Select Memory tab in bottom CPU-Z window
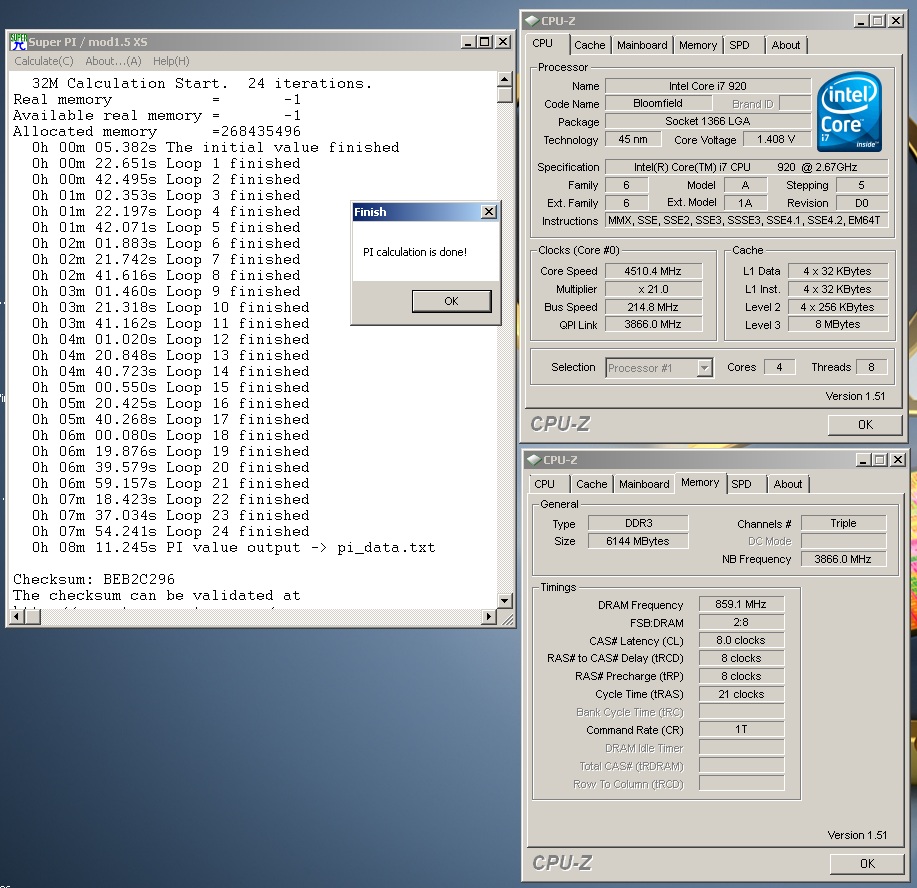The width and height of the screenshot is (917, 888). coord(700,483)
